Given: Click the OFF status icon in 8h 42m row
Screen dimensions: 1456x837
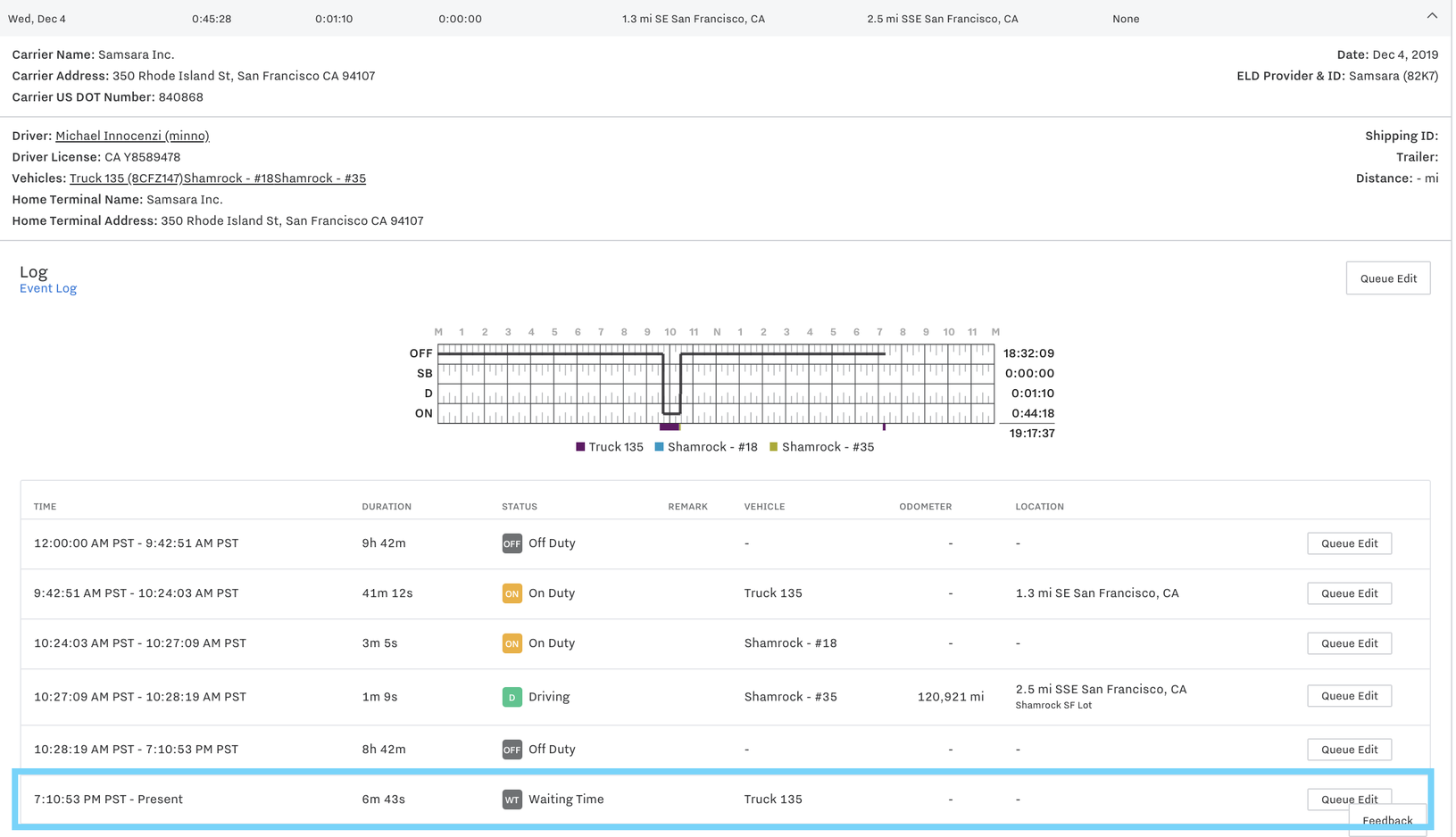Looking at the screenshot, I should (512, 750).
